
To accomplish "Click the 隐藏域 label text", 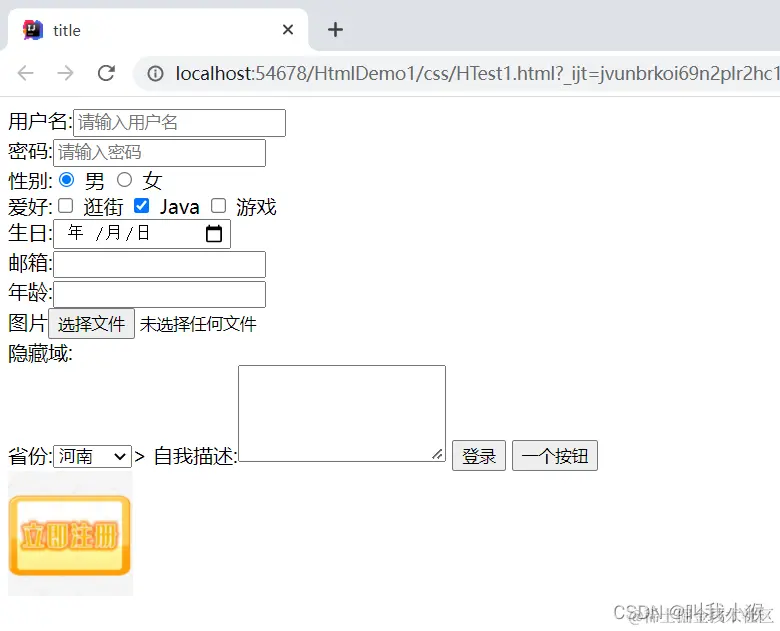I will click(40, 354).
